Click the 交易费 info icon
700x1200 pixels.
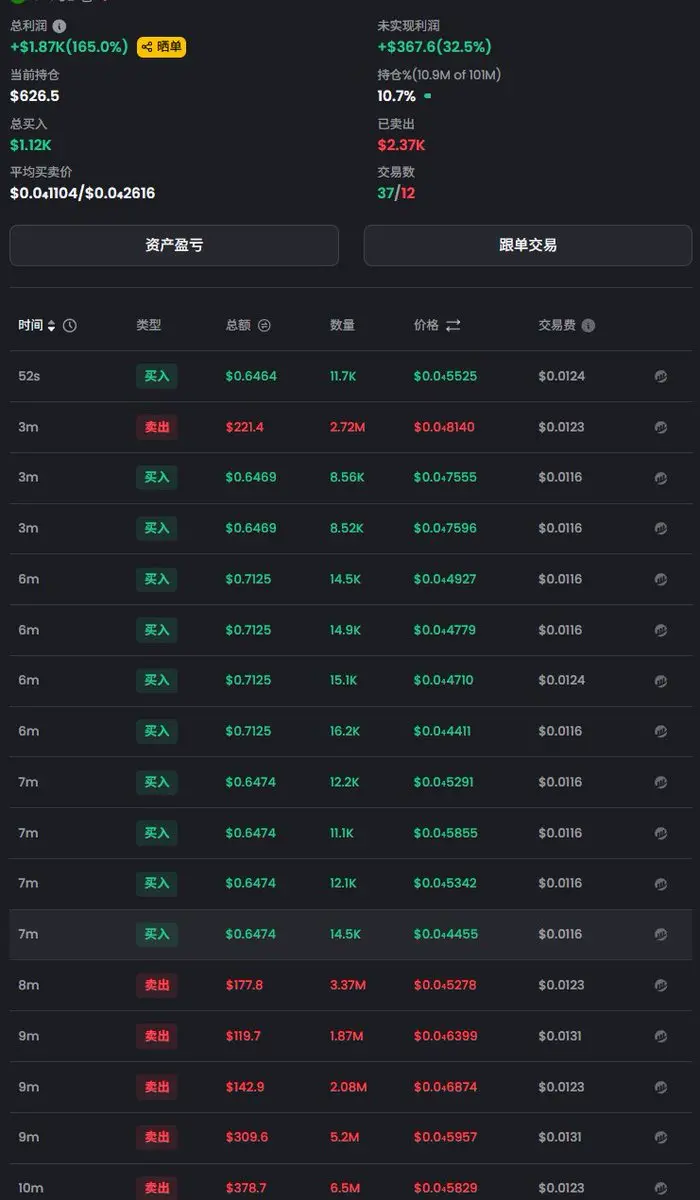click(x=588, y=326)
